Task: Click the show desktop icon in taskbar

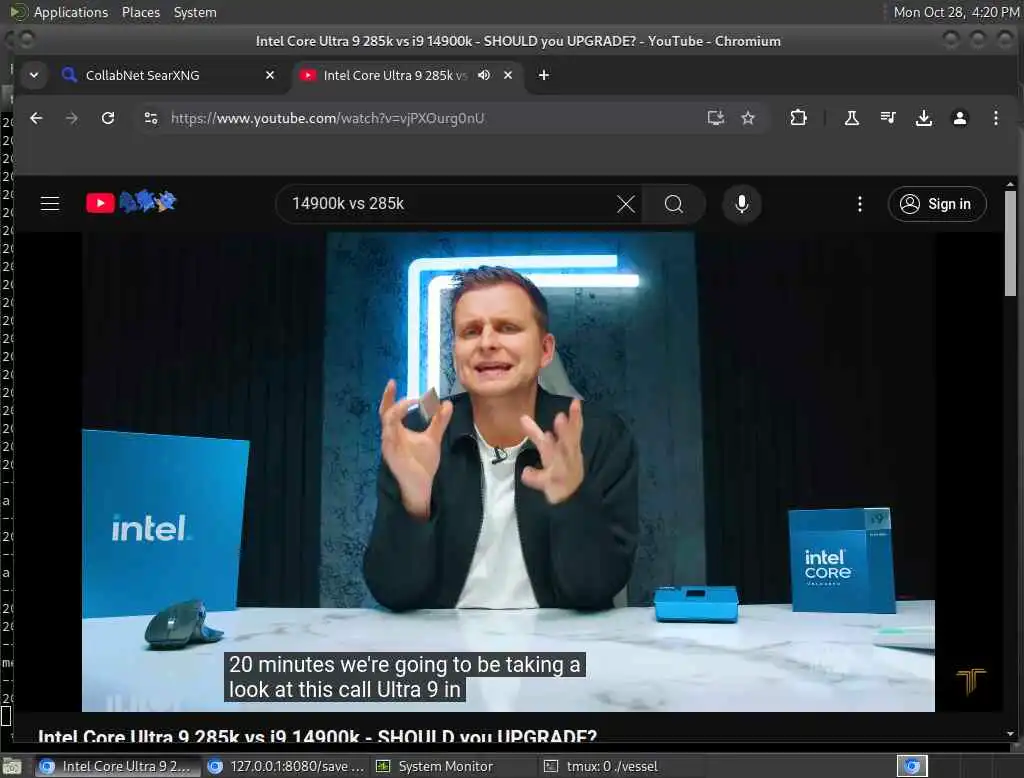Action: click(x=12, y=766)
